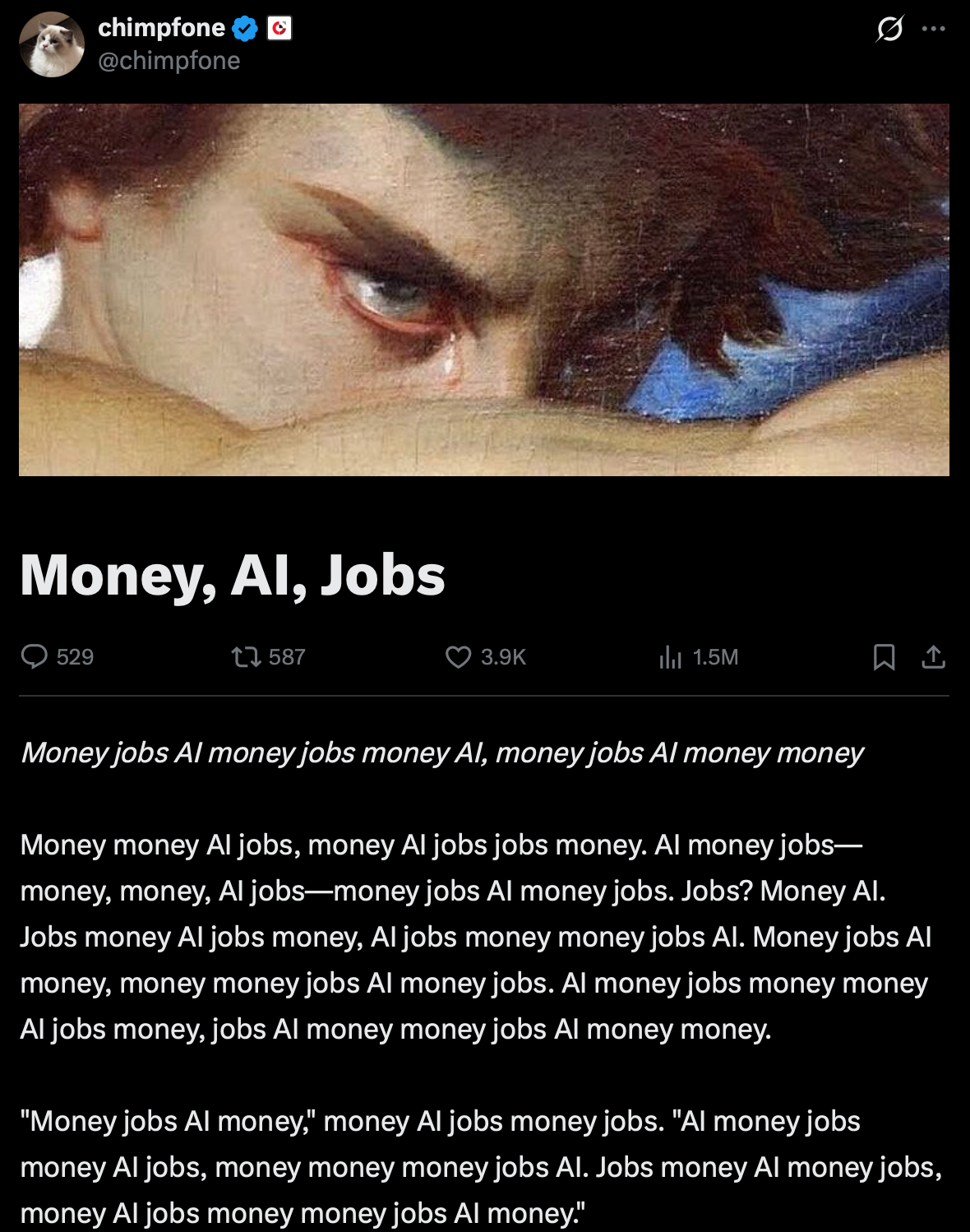Click the 529 replies count

click(x=75, y=657)
